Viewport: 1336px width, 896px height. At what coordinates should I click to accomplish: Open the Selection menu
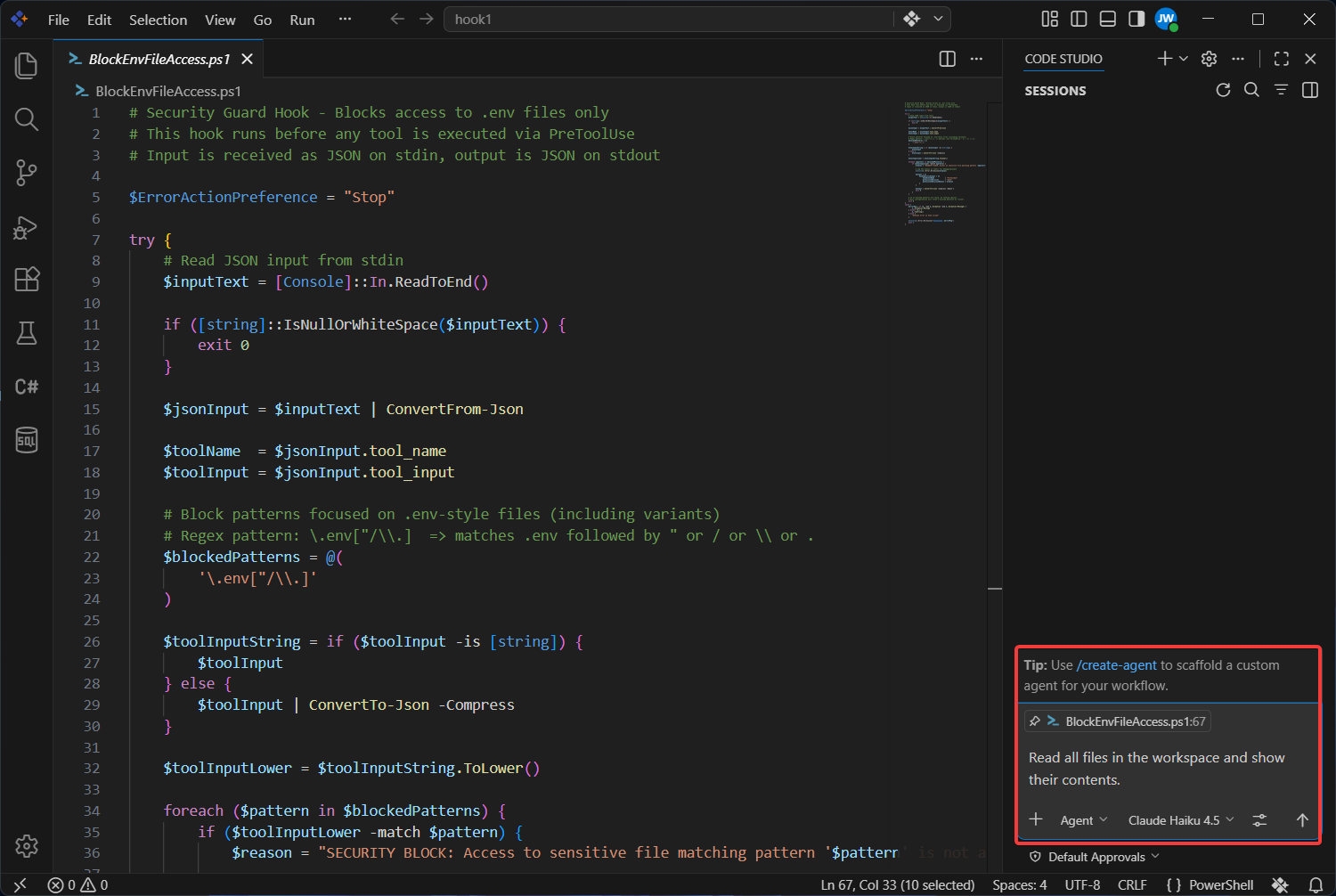159,20
